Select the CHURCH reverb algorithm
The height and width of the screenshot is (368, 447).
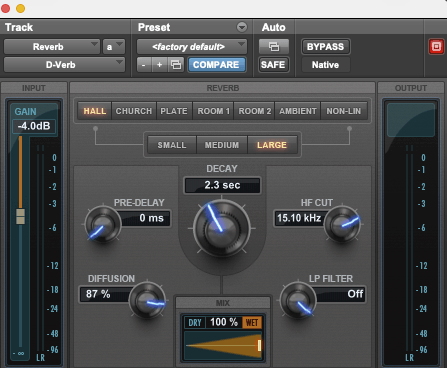coord(134,111)
